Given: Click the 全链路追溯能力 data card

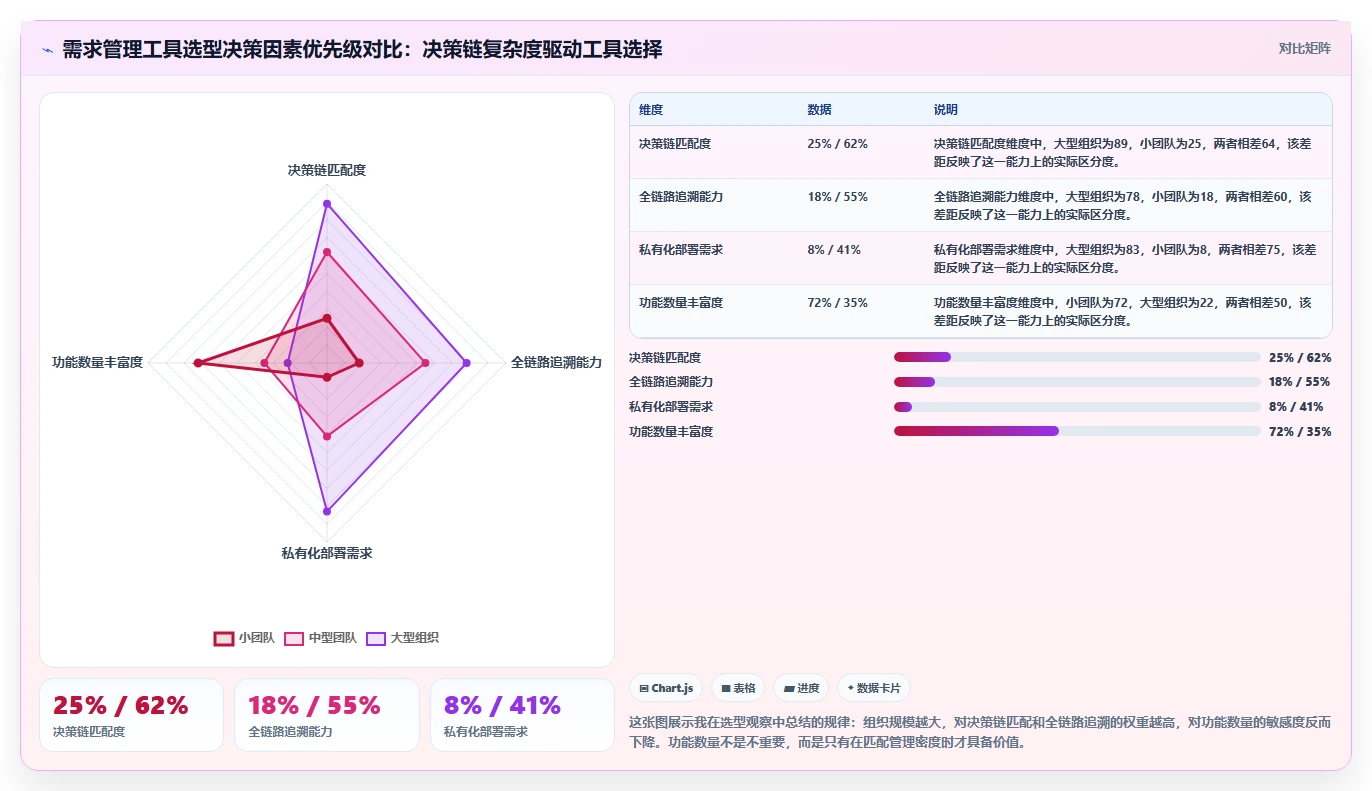Looking at the screenshot, I should [327, 715].
